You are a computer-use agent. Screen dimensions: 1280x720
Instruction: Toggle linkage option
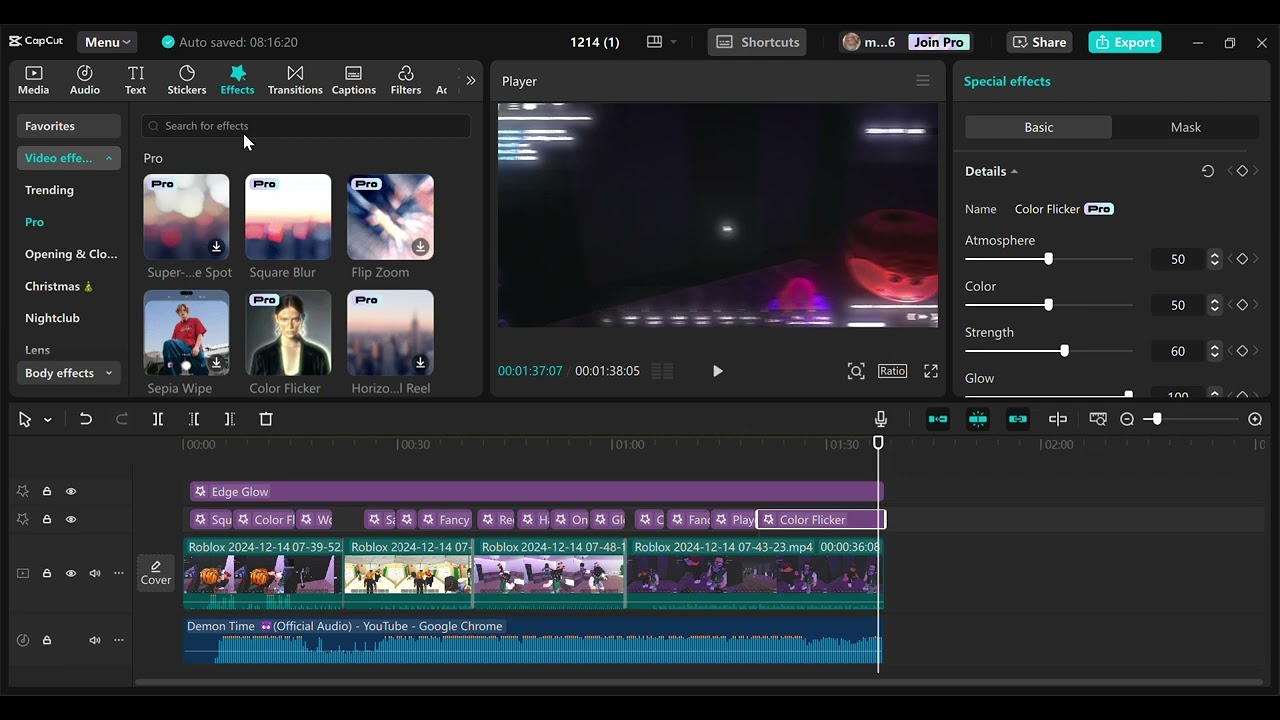1018,419
